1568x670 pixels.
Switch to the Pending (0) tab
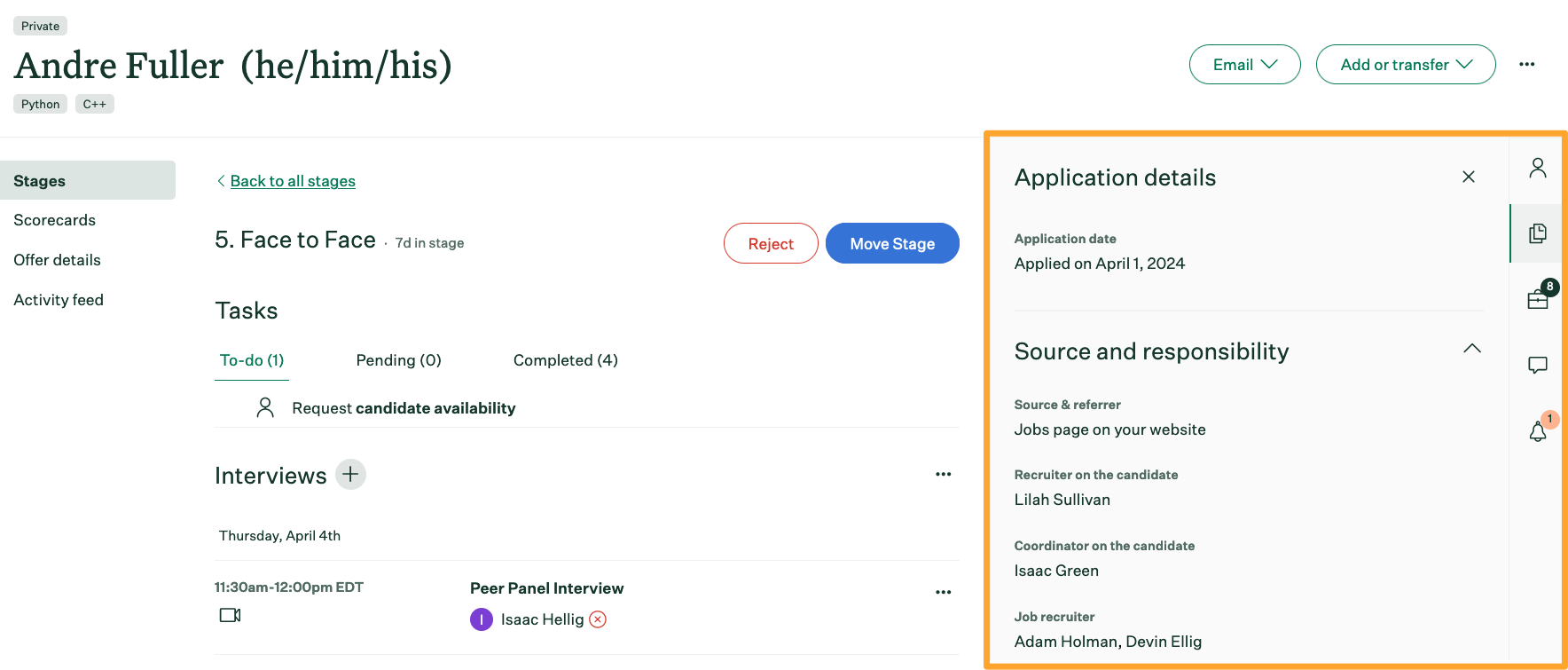coord(398,360)
